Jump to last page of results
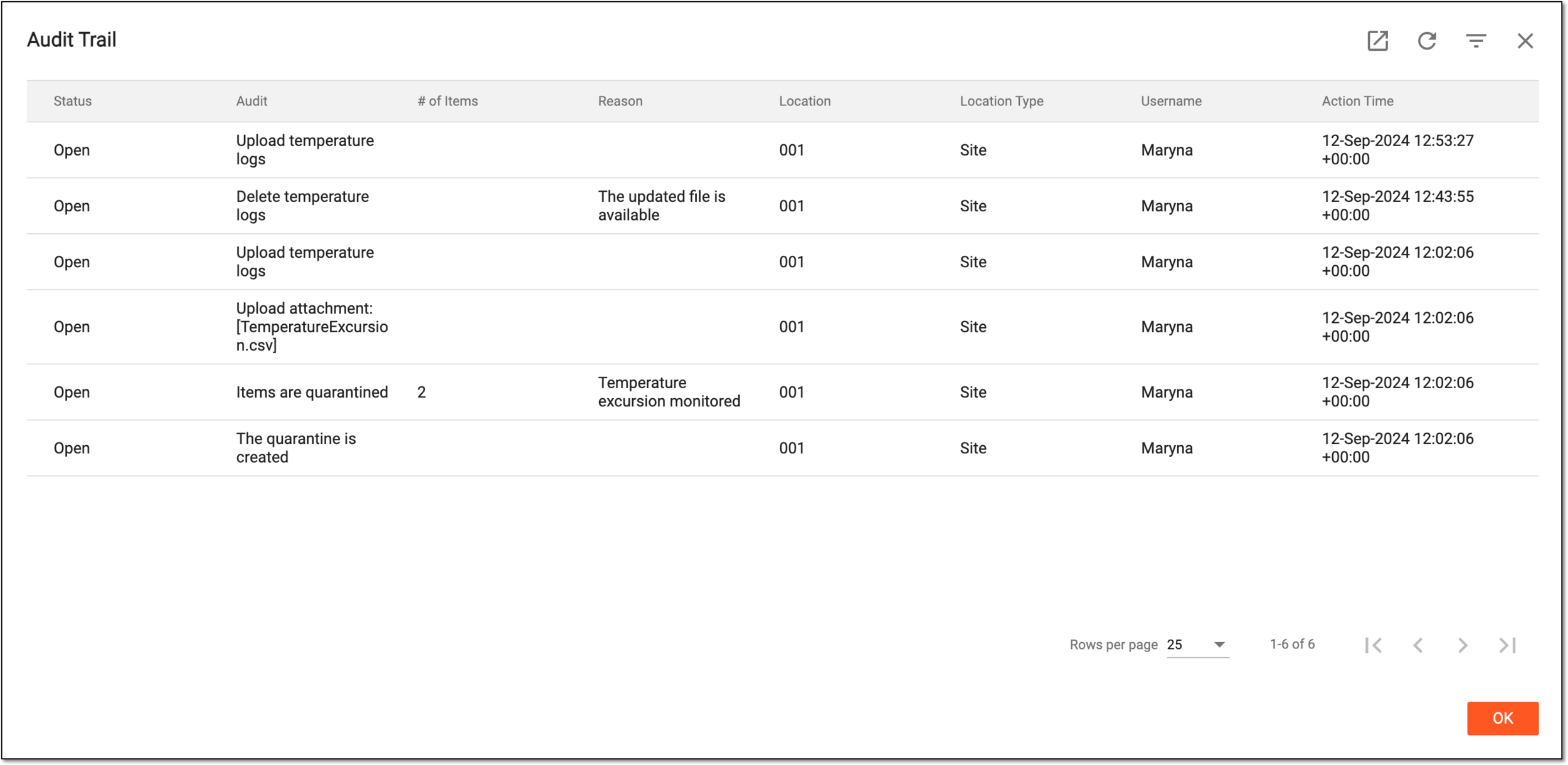 click(x=1508, y=645)
